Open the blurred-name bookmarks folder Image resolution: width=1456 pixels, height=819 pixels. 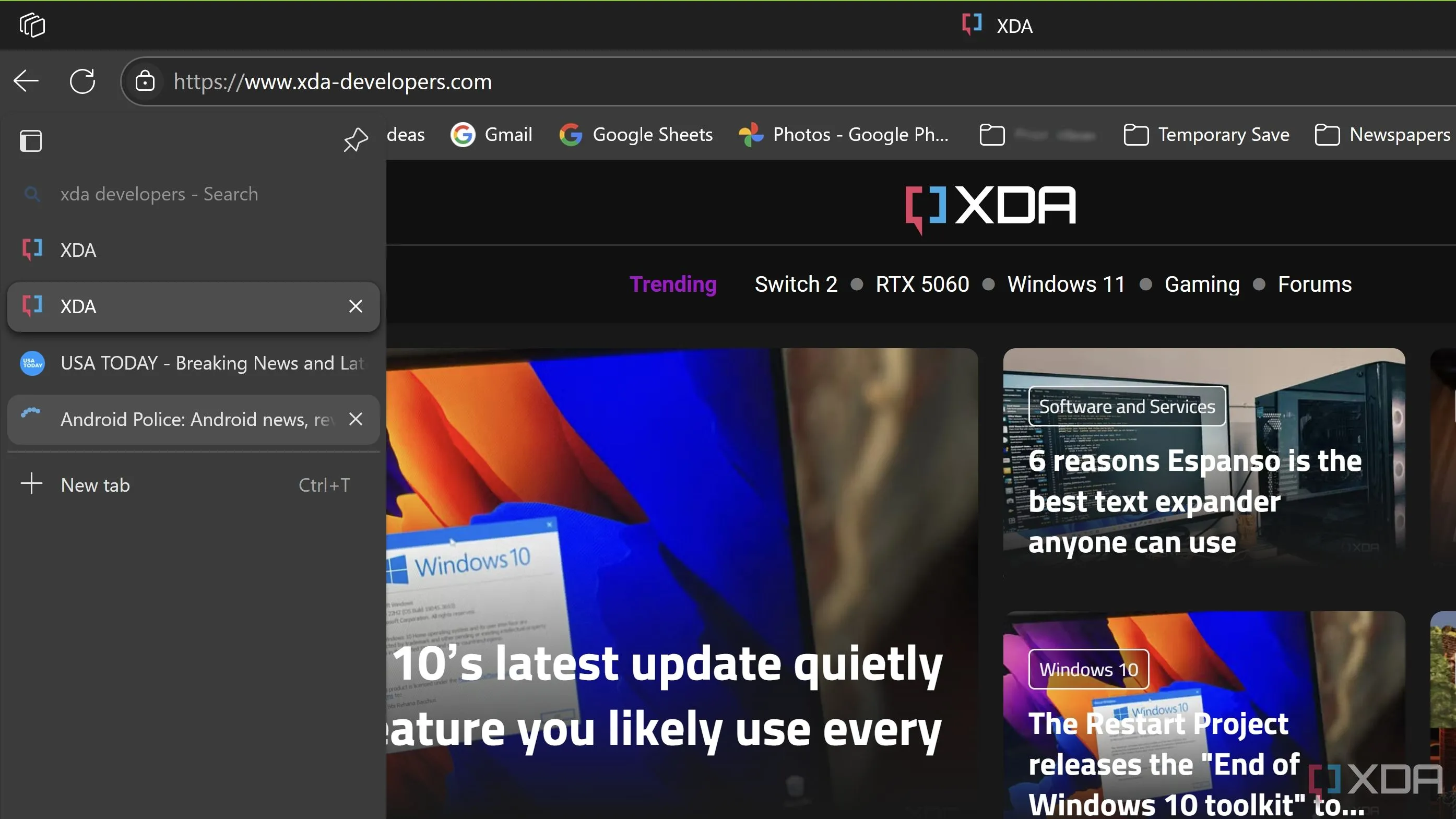coord(1038,135)
